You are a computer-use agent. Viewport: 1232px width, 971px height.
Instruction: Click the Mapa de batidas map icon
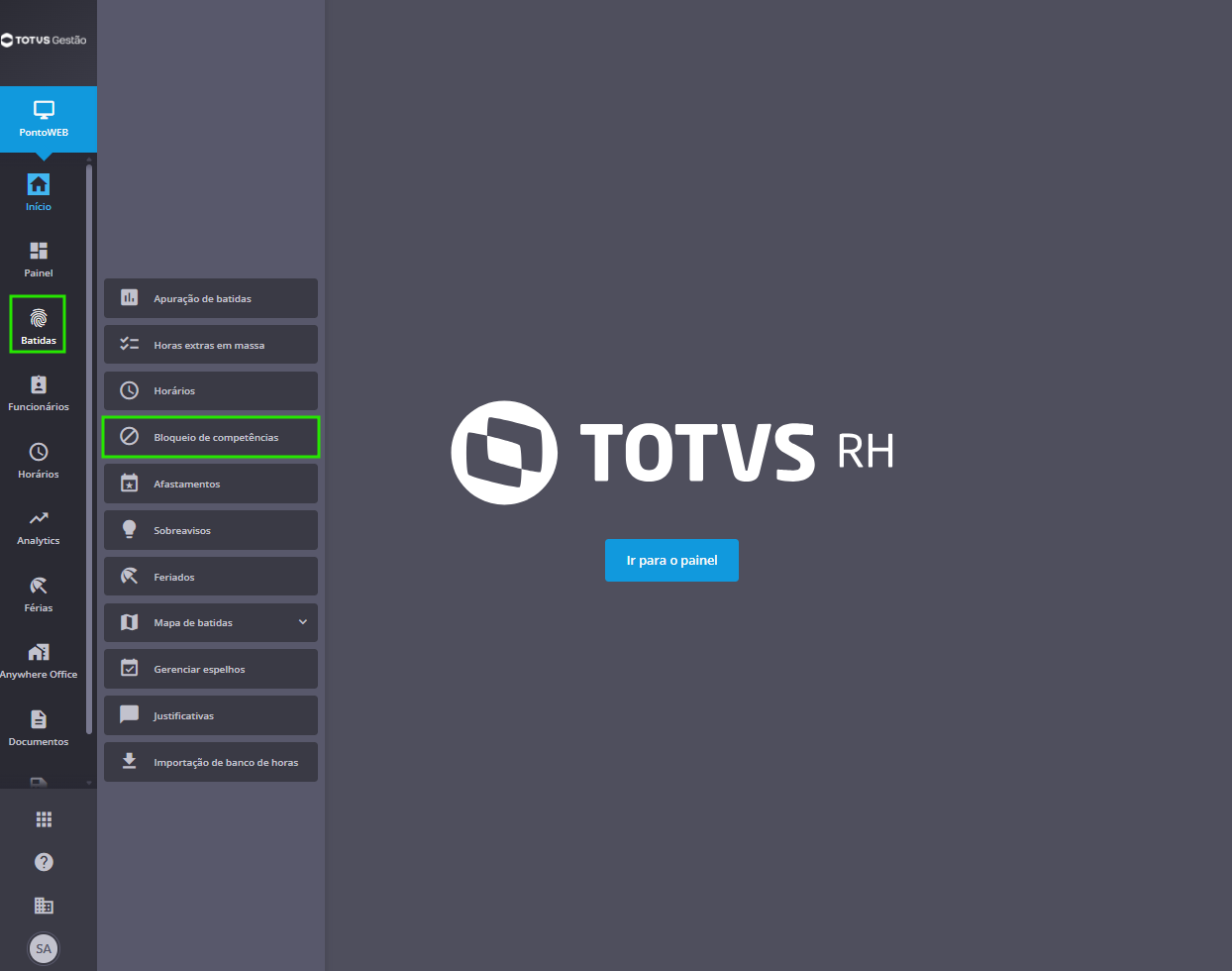[x=129, y=622]
